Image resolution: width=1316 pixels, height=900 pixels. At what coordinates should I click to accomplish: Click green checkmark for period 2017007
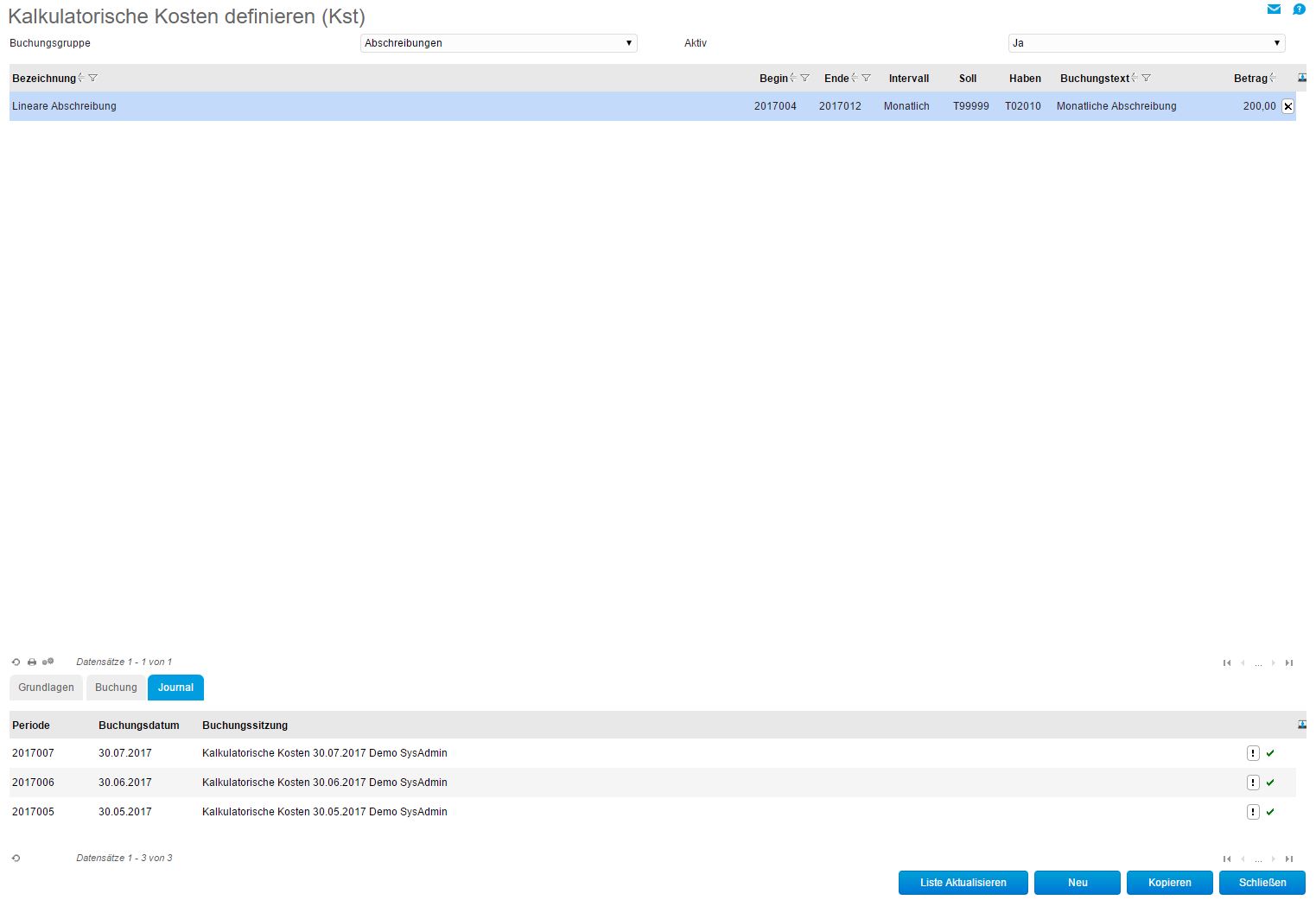[x=1270, y=753]
